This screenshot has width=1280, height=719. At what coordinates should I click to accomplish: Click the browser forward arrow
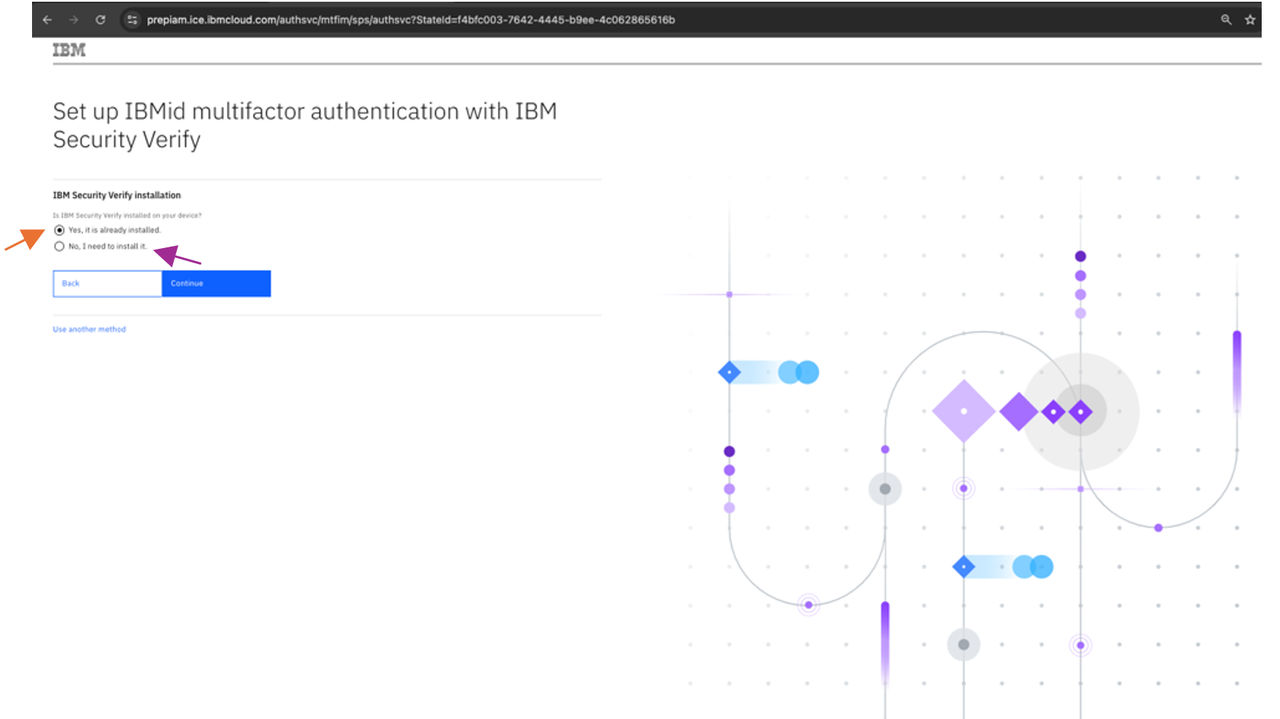point(73,20)
